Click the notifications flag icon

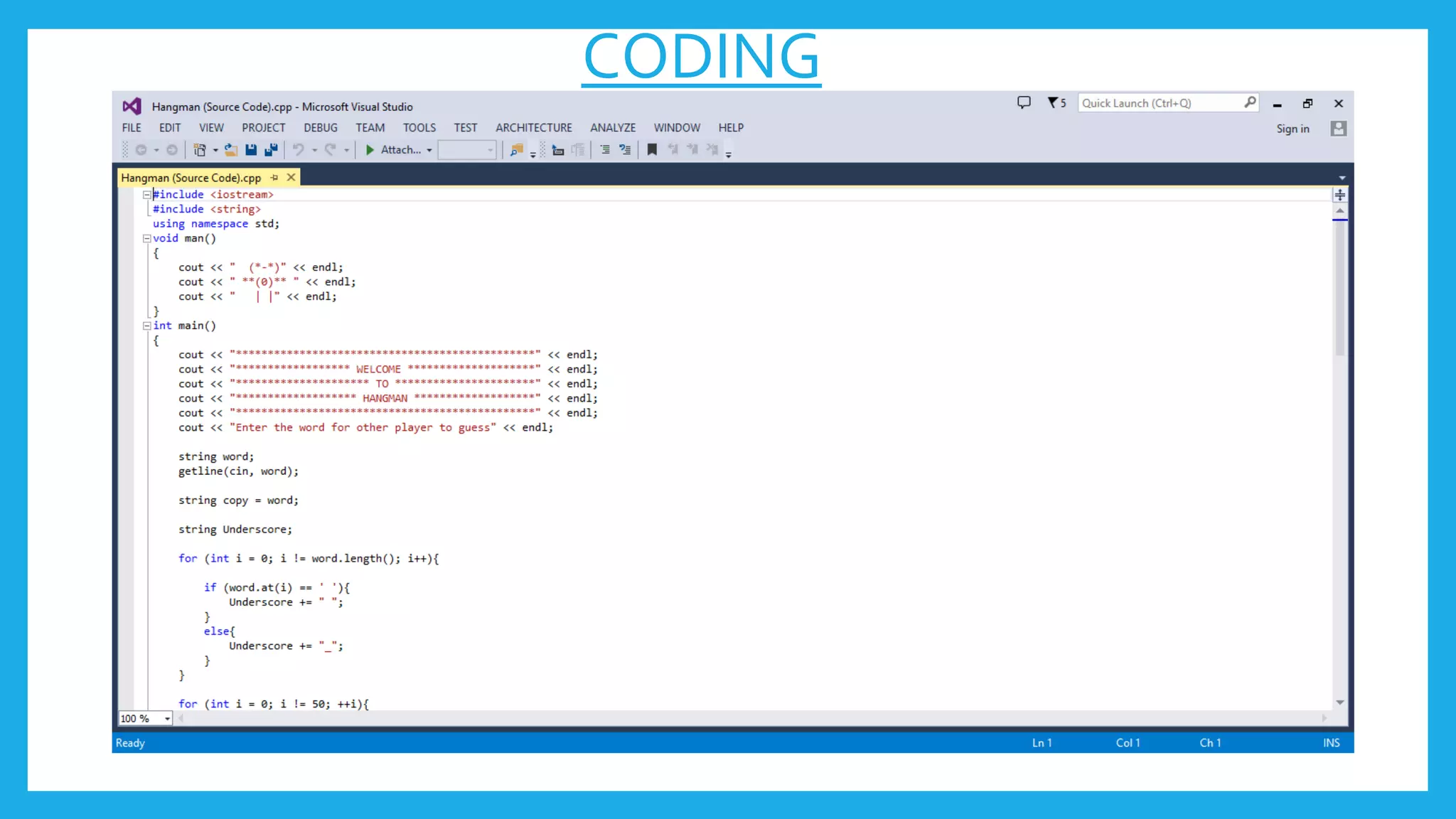point(1054,103)
